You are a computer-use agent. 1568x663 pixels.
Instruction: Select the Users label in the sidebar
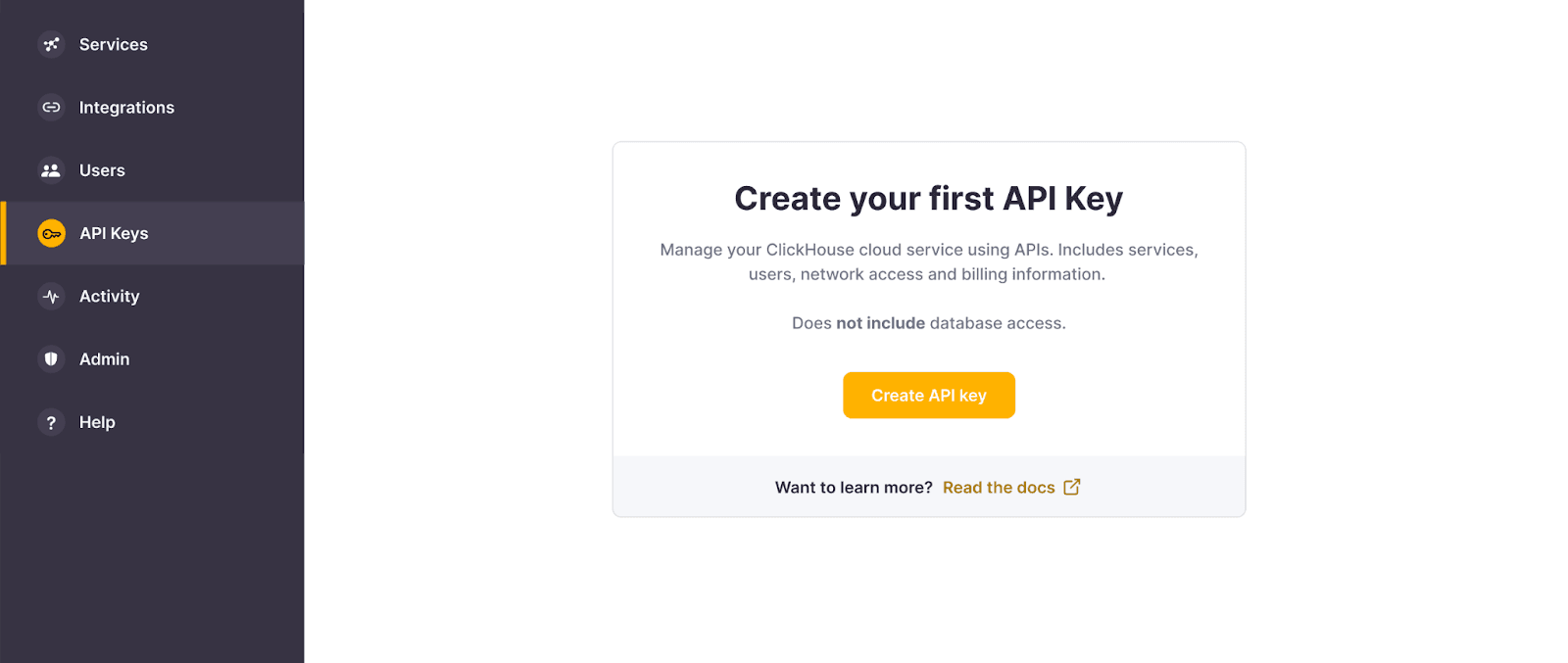pos(102,170)
